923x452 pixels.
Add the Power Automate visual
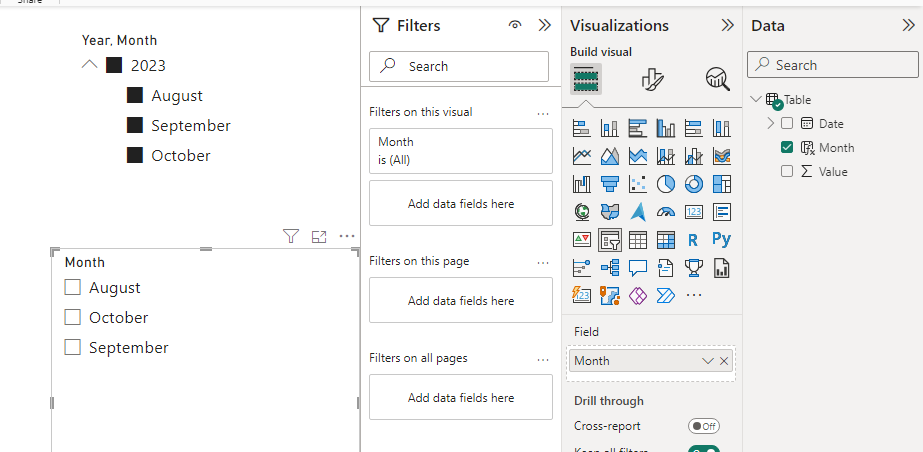[x=666, y=295]
